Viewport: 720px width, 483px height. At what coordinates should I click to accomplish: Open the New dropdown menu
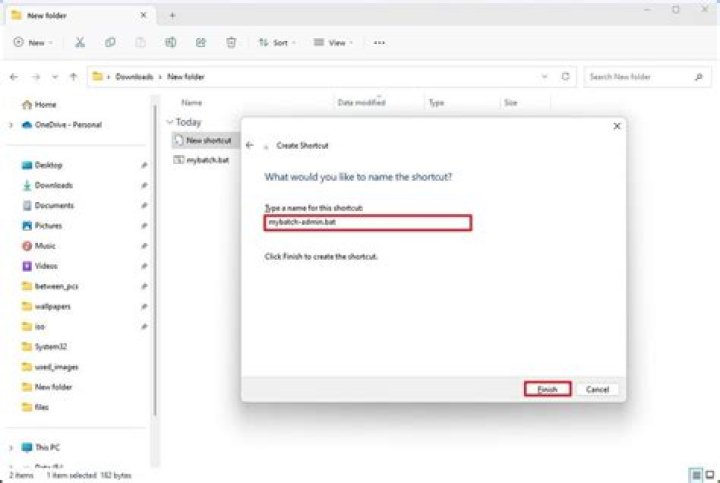(33, 43)
